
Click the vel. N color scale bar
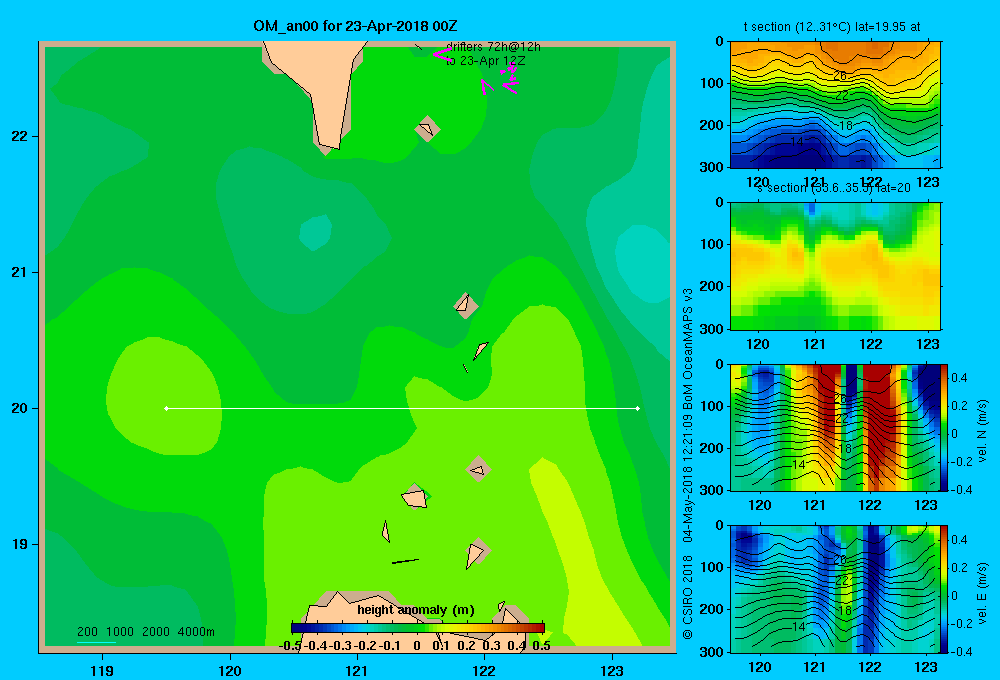[x=945, y=427]
